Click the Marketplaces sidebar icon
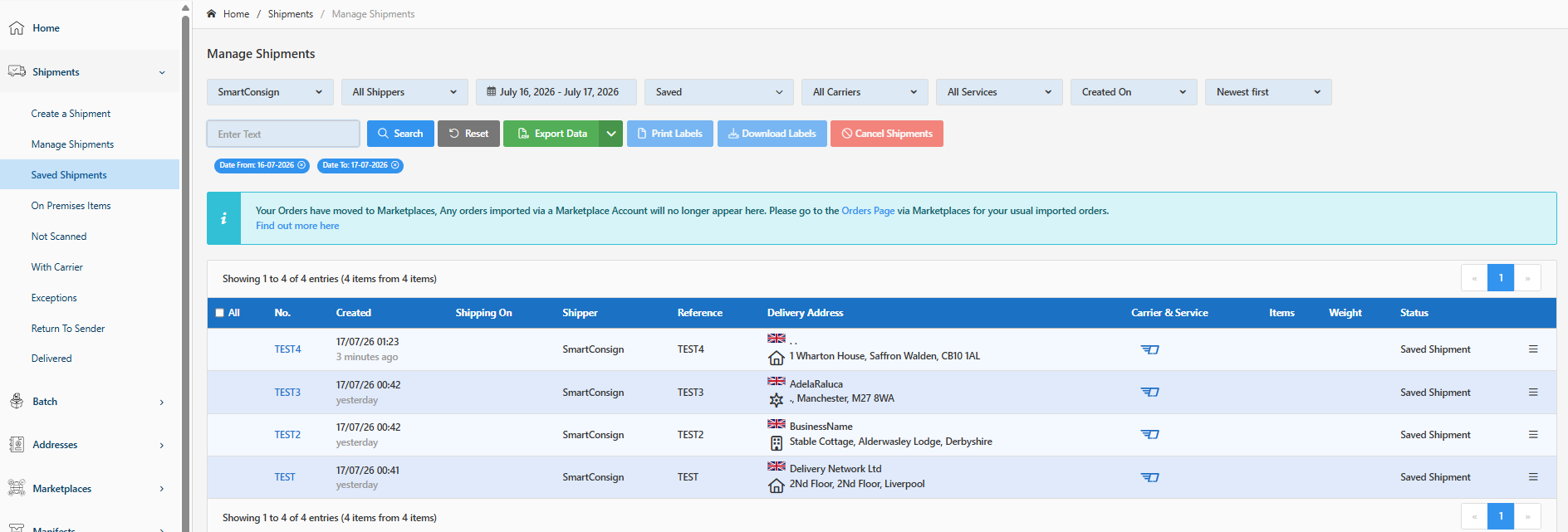 point(17,488)
